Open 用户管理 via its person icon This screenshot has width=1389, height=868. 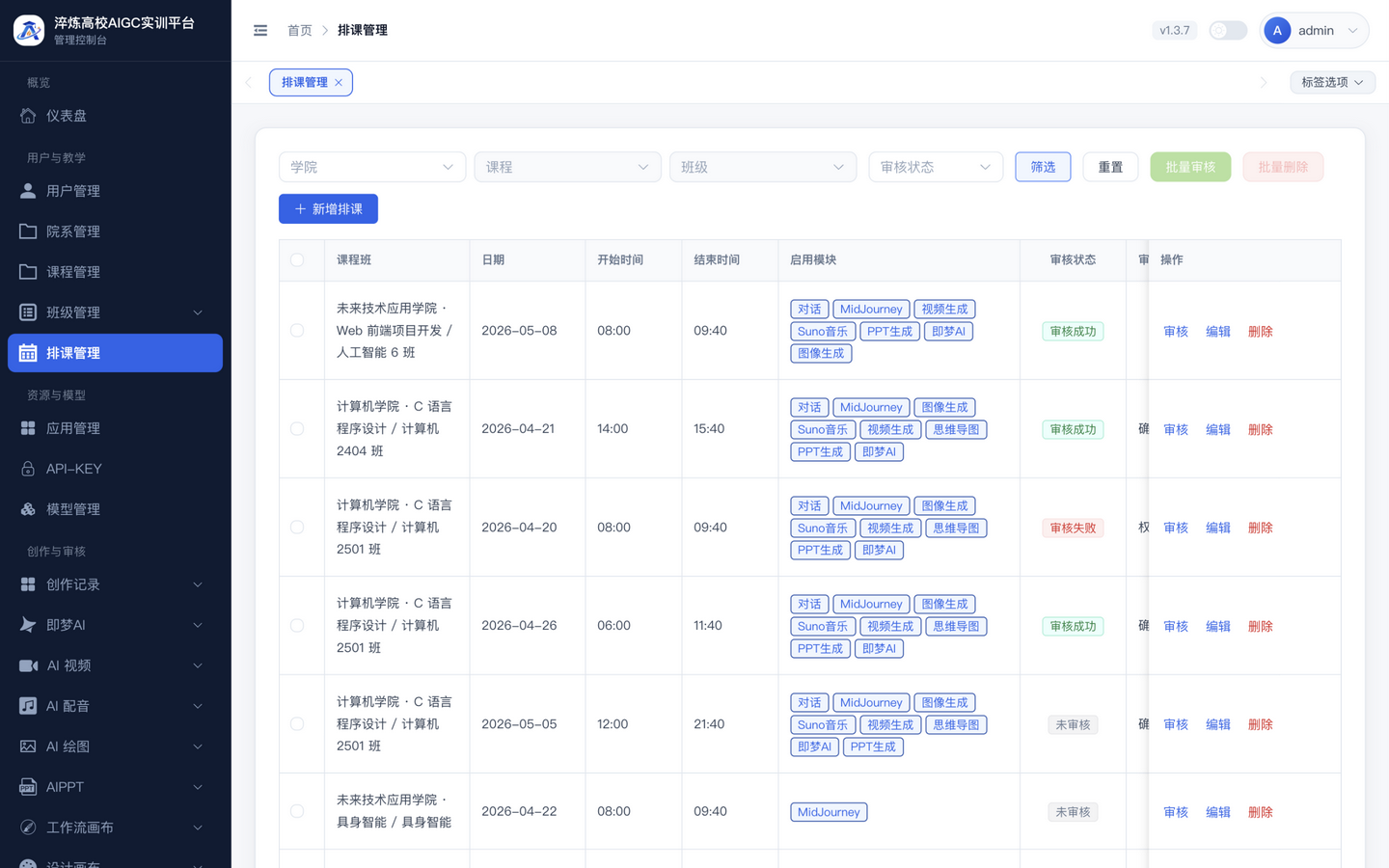pos(28,191)
